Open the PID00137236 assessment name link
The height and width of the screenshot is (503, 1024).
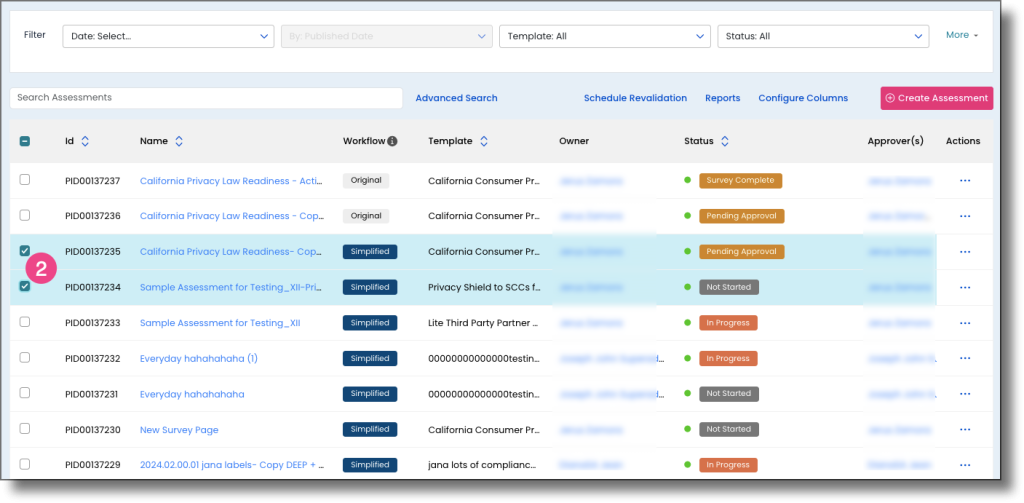click(232, 216)
